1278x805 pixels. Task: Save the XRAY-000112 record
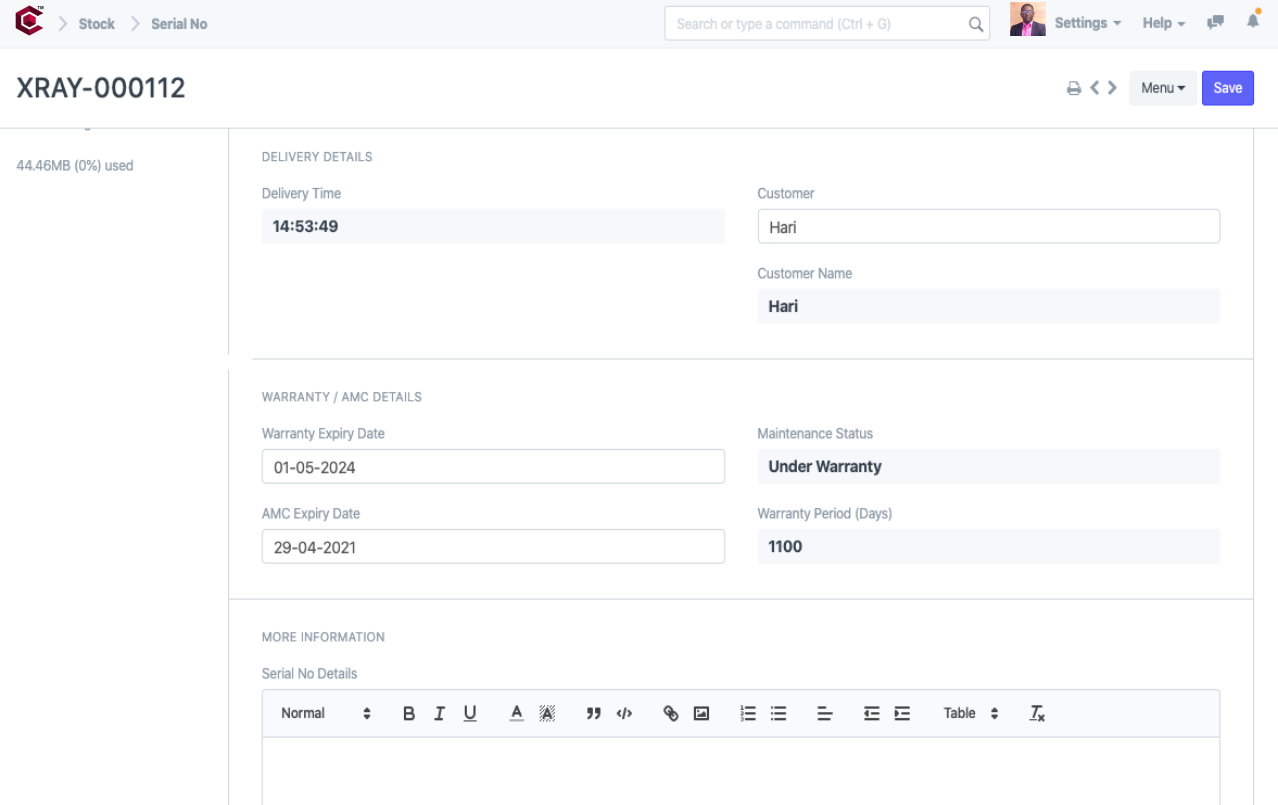coord(1227,88)
